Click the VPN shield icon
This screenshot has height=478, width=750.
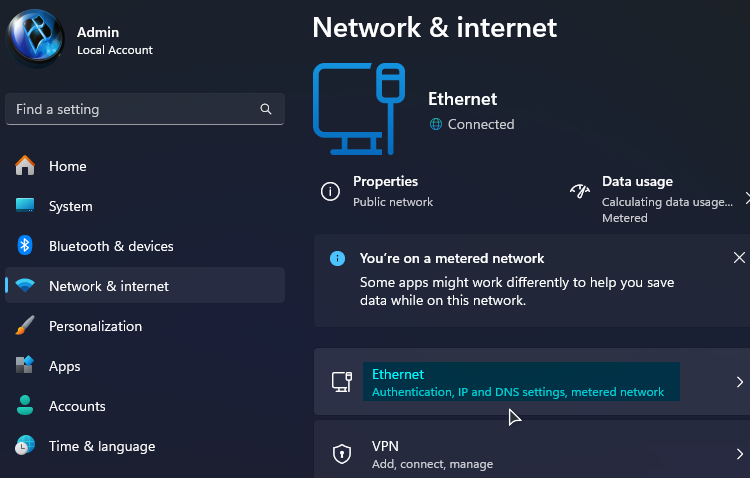click(342, 454)
